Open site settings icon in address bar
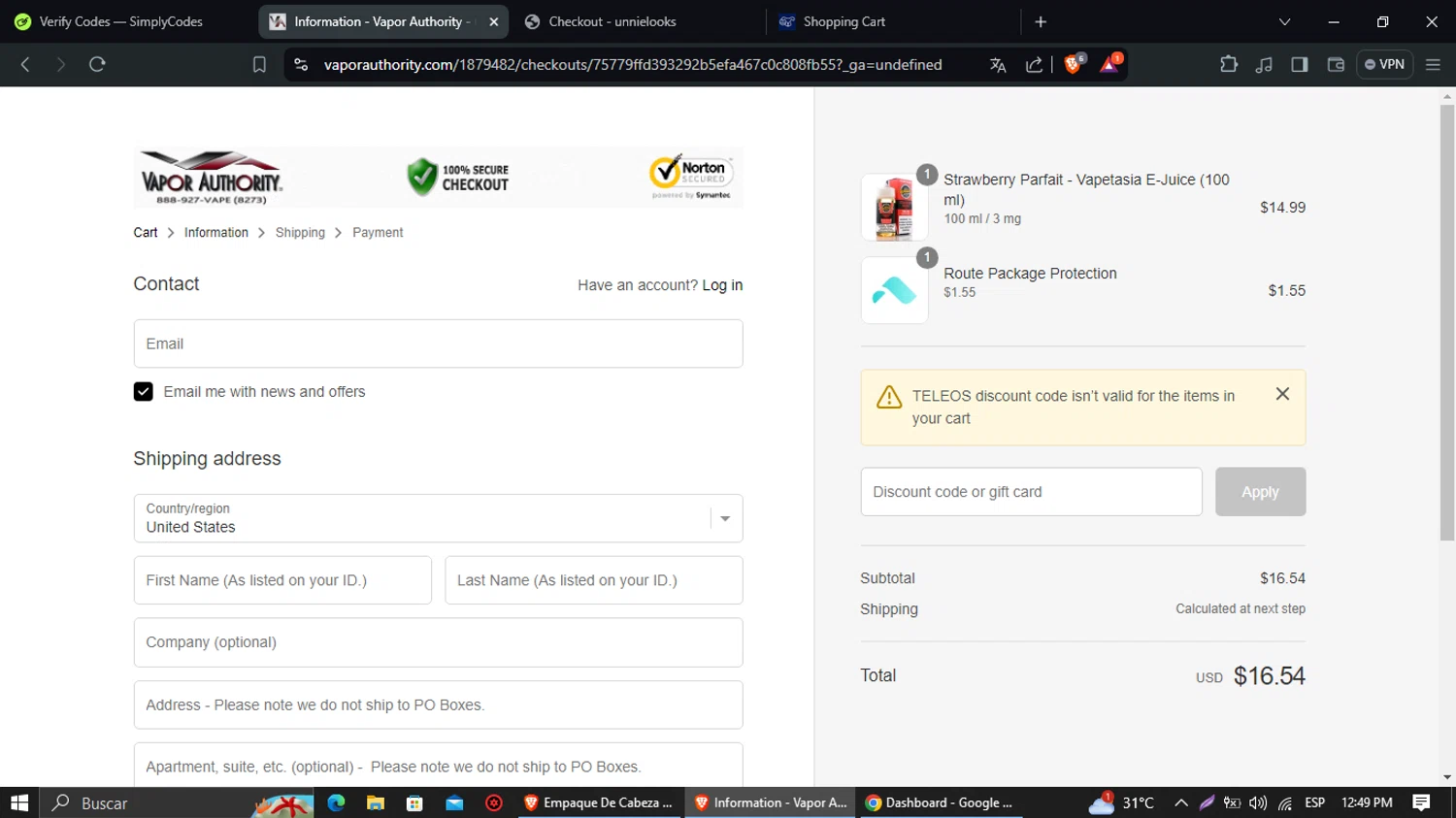The image size is (1456, 818). (301, 65)
